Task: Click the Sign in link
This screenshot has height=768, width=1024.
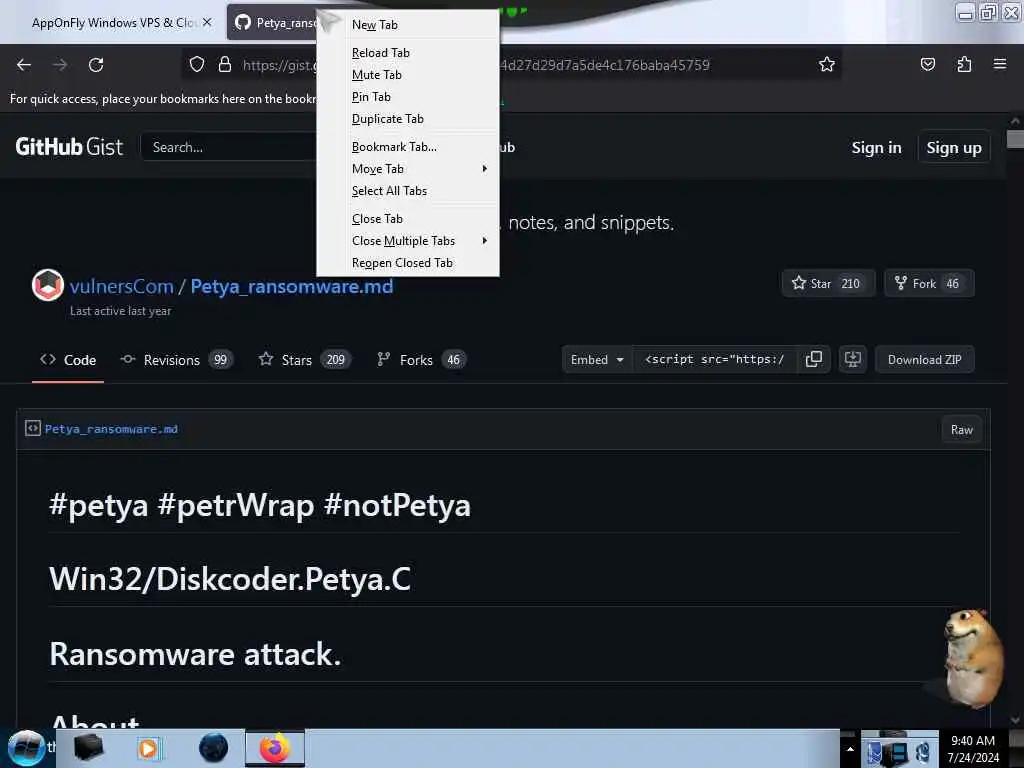Action: (876, 148)
